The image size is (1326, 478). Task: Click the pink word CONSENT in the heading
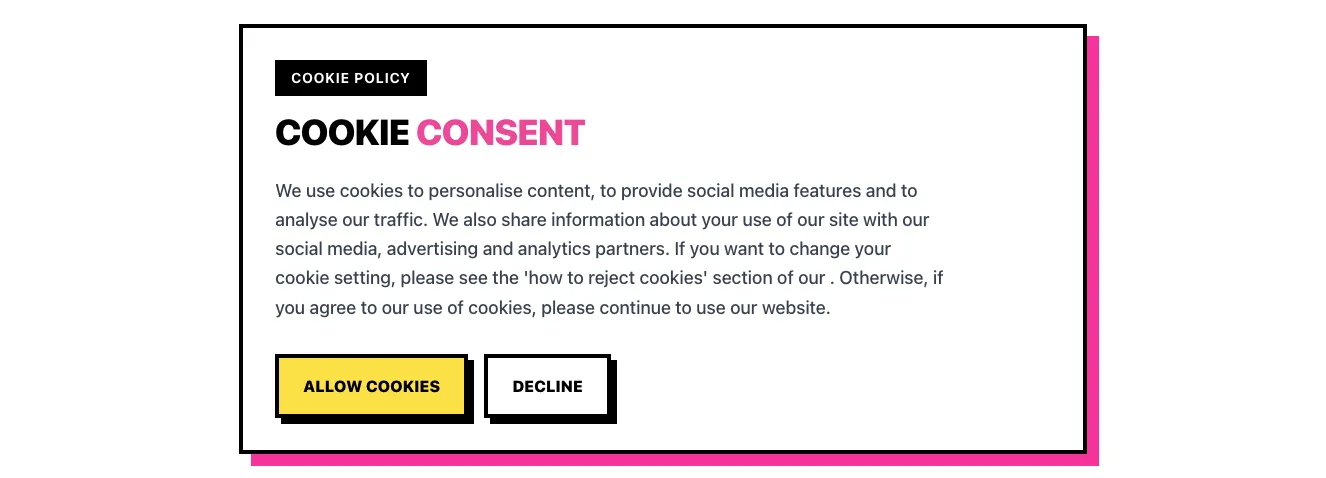coord(500,133)
